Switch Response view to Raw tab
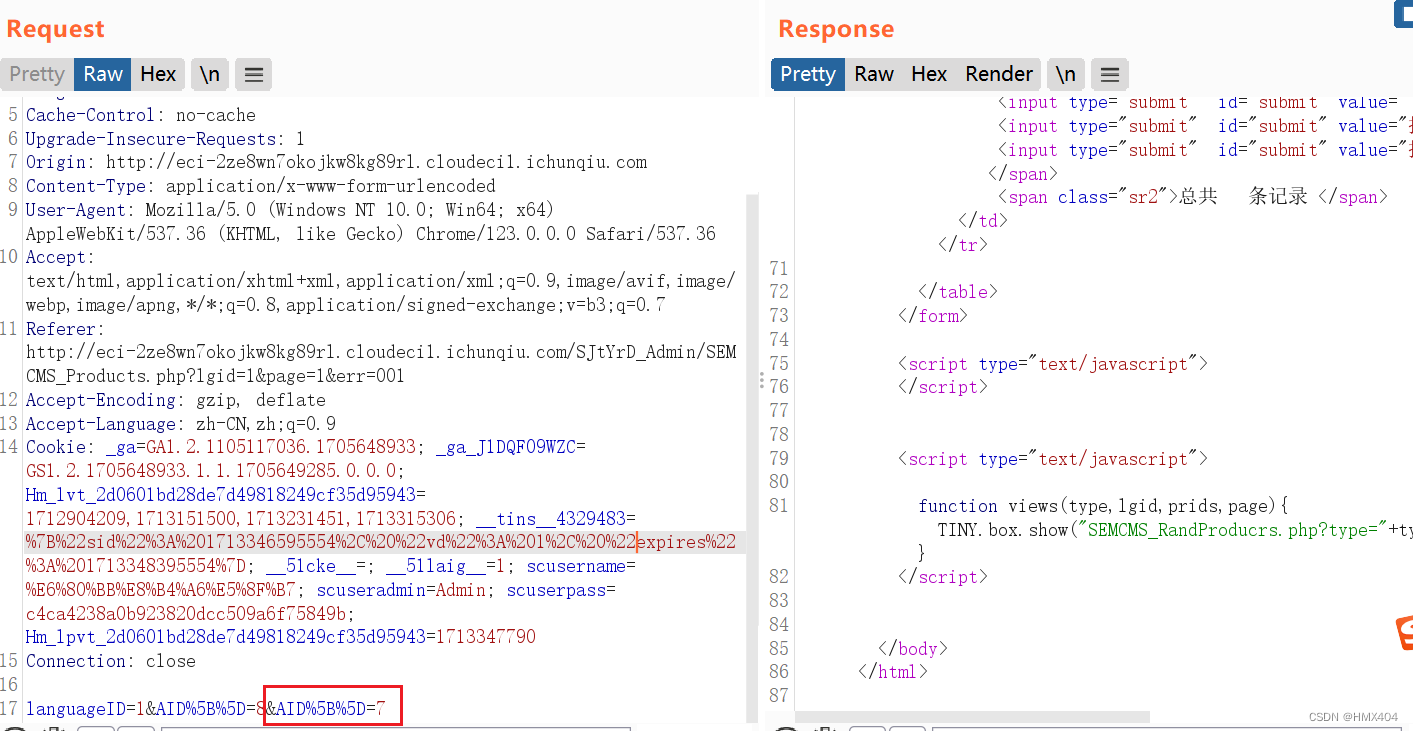 click(x=874, y=74)
